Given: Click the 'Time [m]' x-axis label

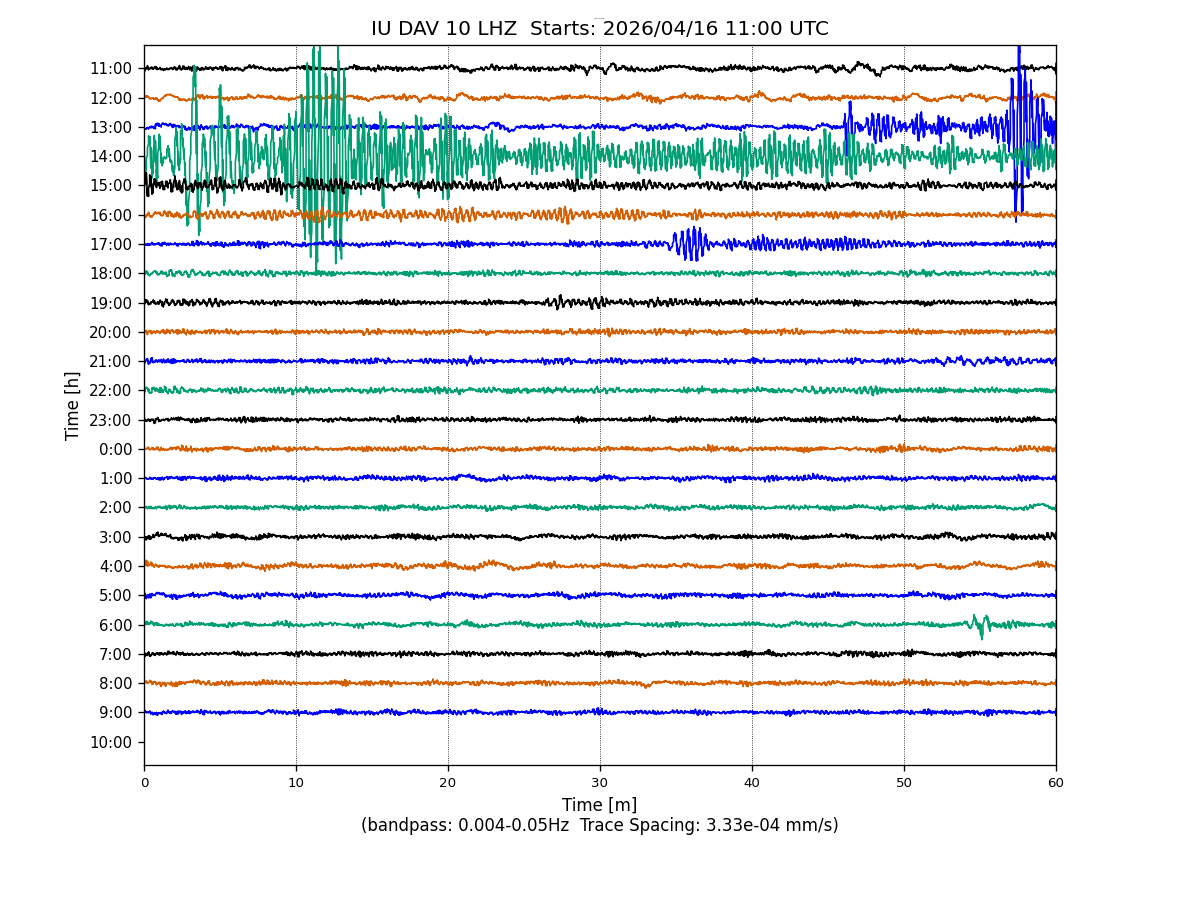Looking at the screenshot, I should tap(599, 805).
